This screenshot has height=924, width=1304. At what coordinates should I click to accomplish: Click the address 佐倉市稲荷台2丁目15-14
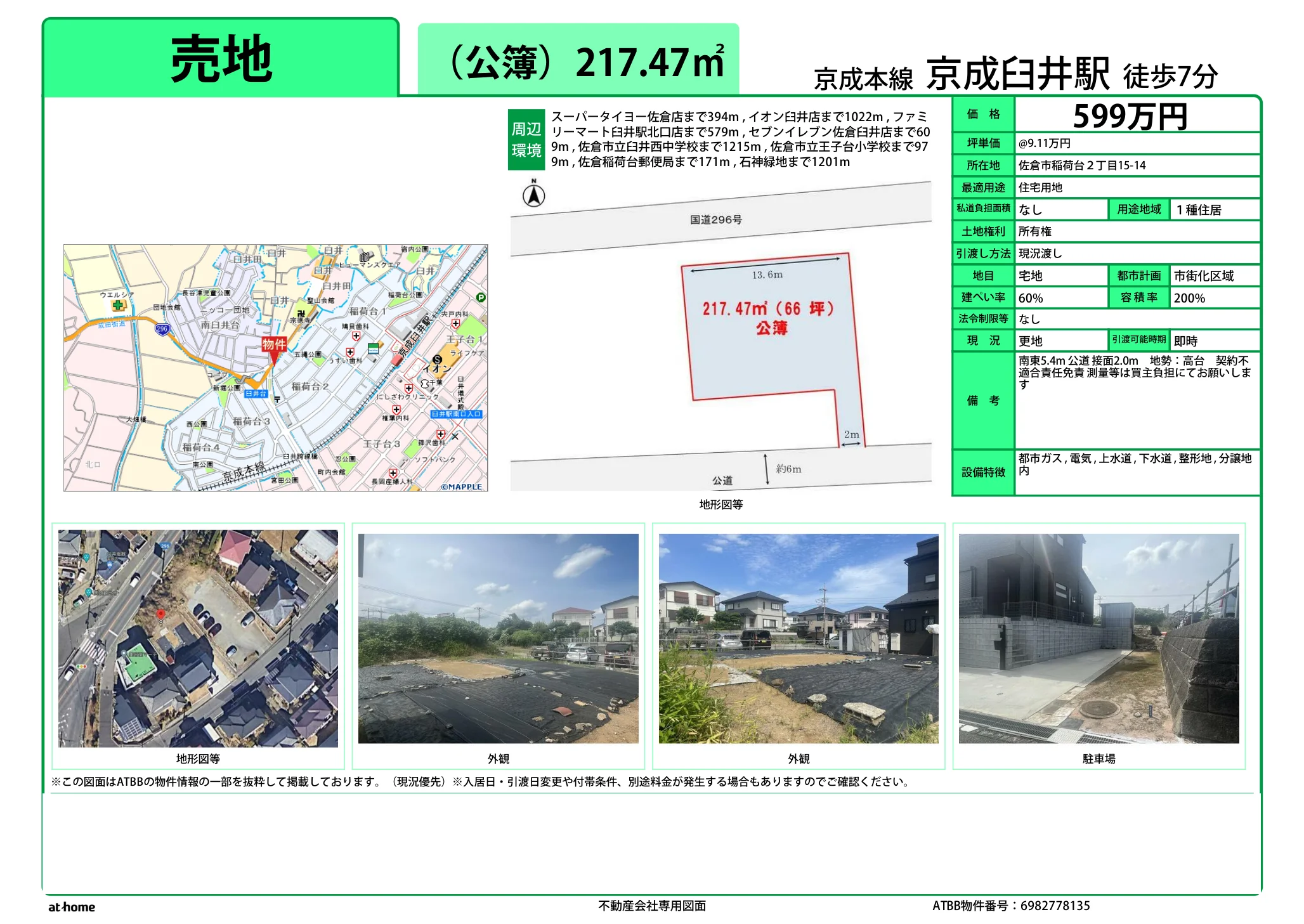[x=1082, y=166]
